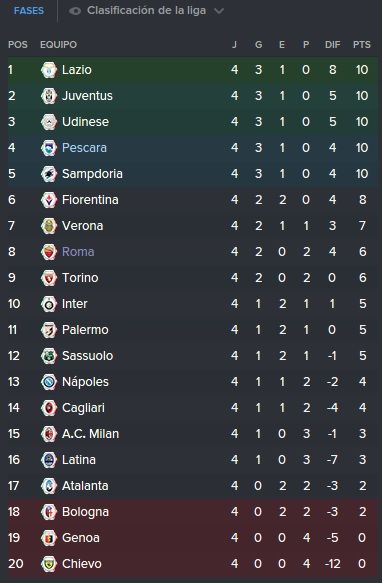Click the Genoa team name
Viewport: 382px width, 583px height.
81,538
